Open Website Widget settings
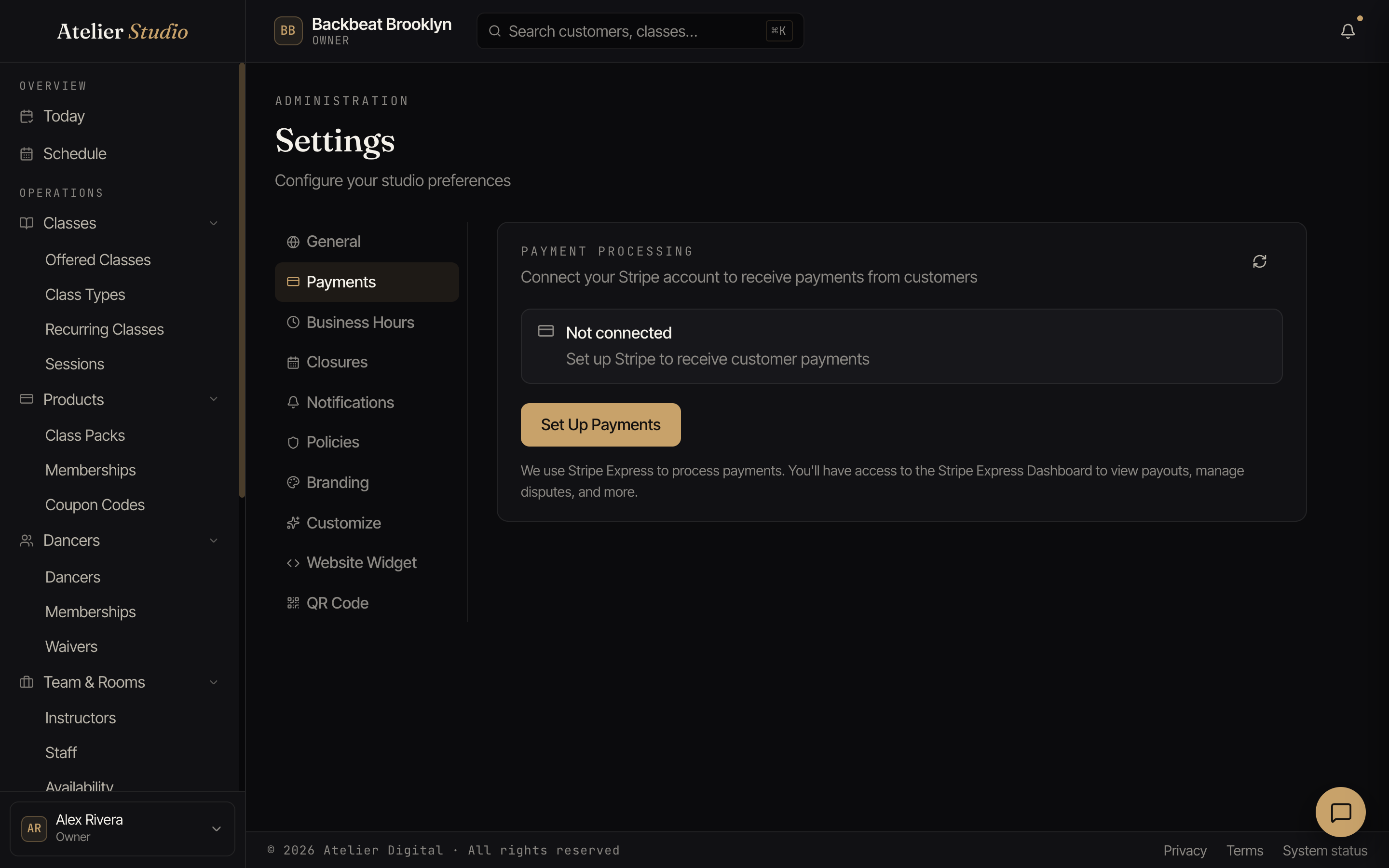Viewport: 1389px width, 868px height. pos(367,563)
